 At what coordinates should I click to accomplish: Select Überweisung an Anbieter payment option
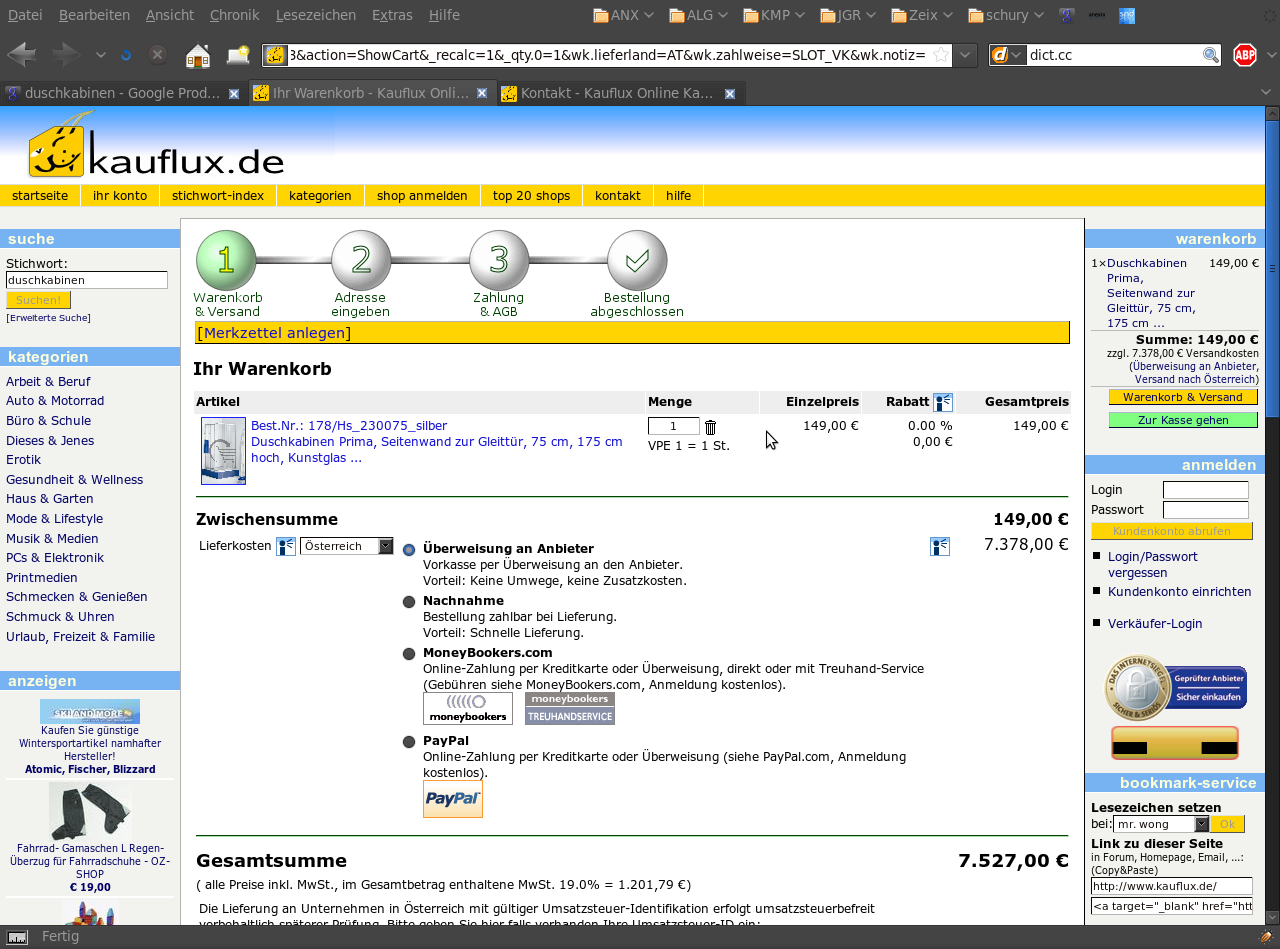tap(409, 550)
